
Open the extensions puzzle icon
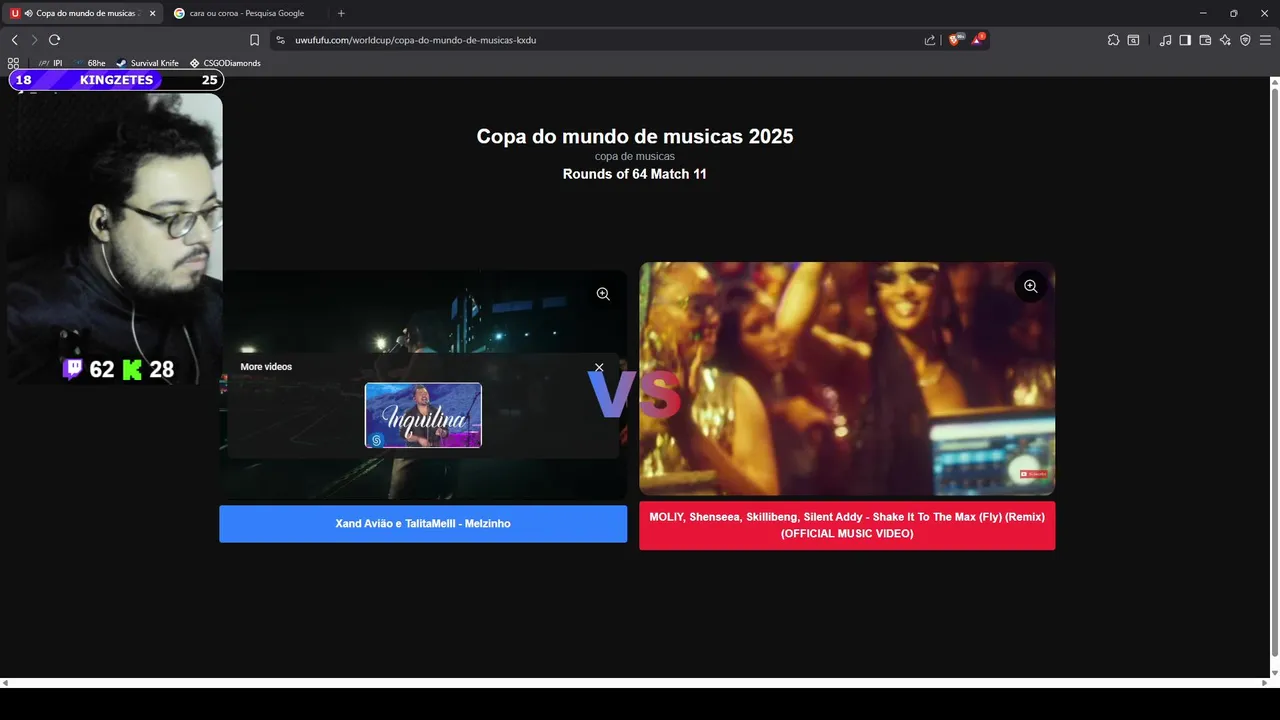[x=1113, y=40]
